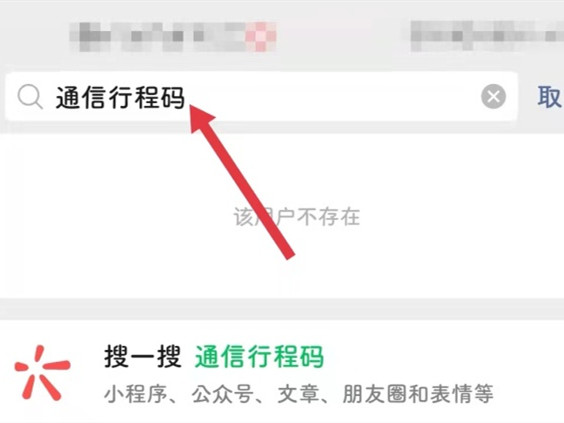Focus the search field containing 通信行程码
This screenshot has height=423, width=564.
click(x=261, y=96)
